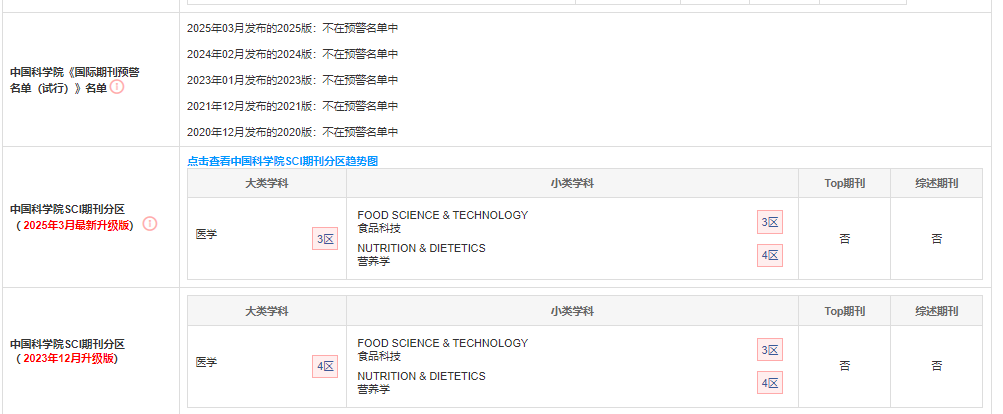Click 4区 badge for NUTRITION & DIETETICS 2023

coord(770,383)
